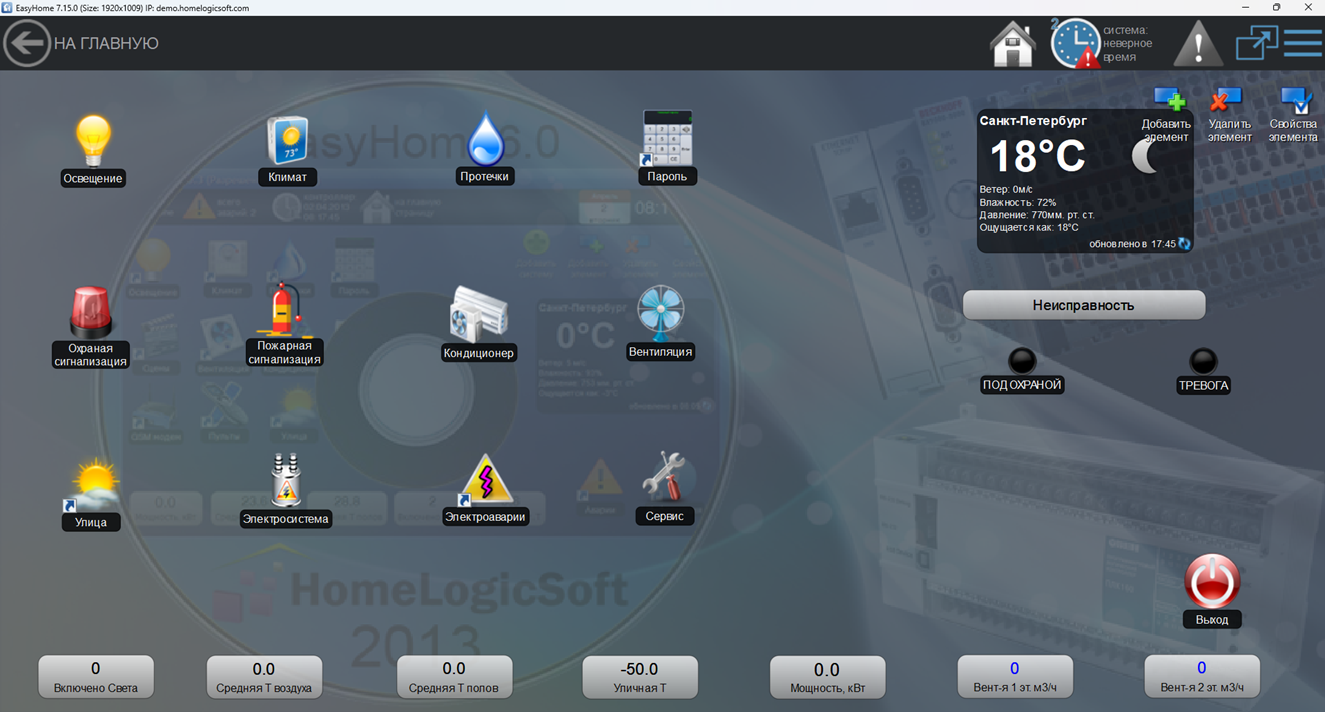
Task: Open the Электросистема transformer icon
Action: pyautogui.click(x=286, y=481)
